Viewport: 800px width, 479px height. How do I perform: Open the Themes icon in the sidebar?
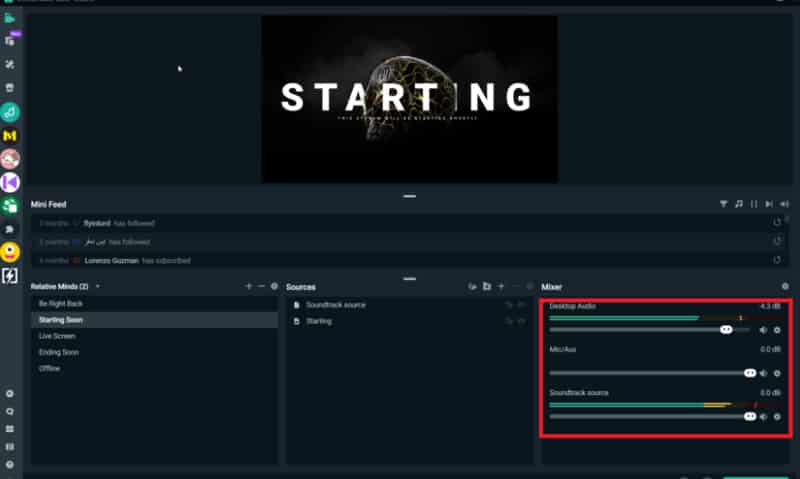pos(10,65)
